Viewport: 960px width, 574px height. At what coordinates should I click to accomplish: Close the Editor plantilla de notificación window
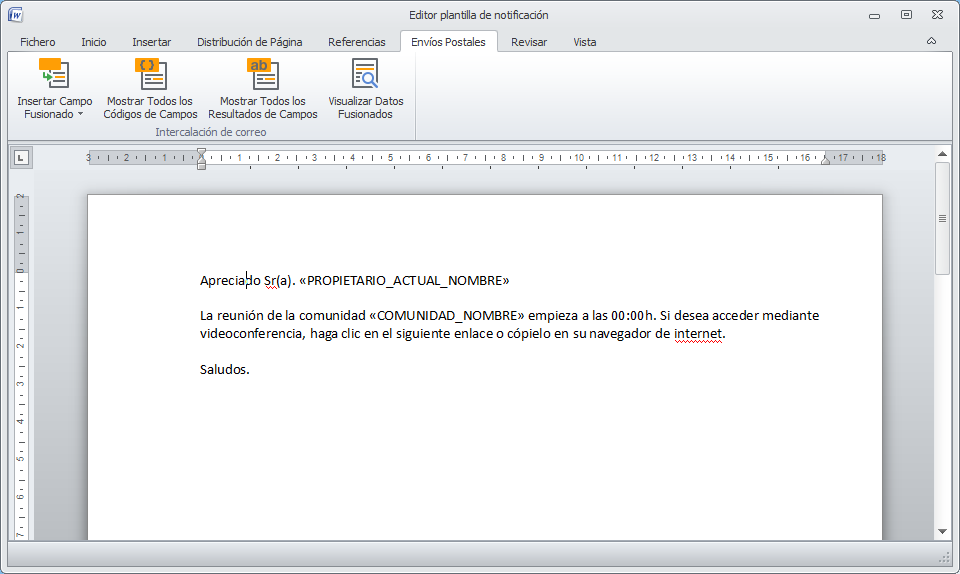pyautogui.click(x=937, y=15)
